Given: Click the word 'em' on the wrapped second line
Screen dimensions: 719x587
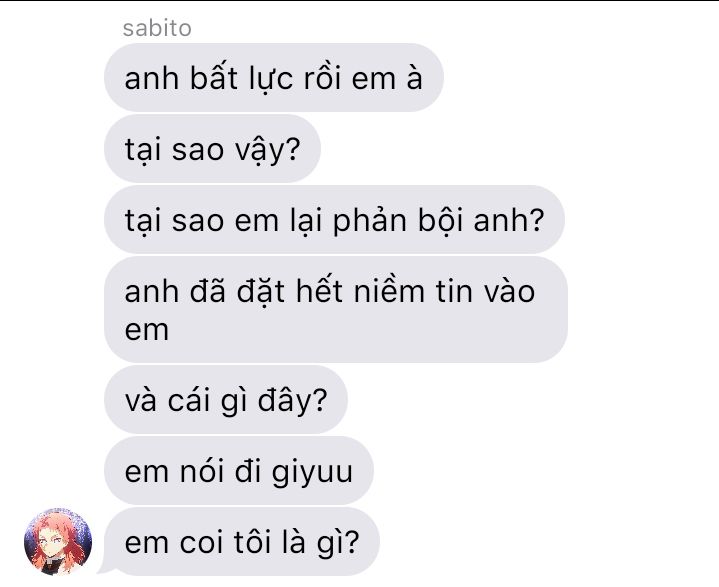Looking at the screenshot, I should [147, 331].
